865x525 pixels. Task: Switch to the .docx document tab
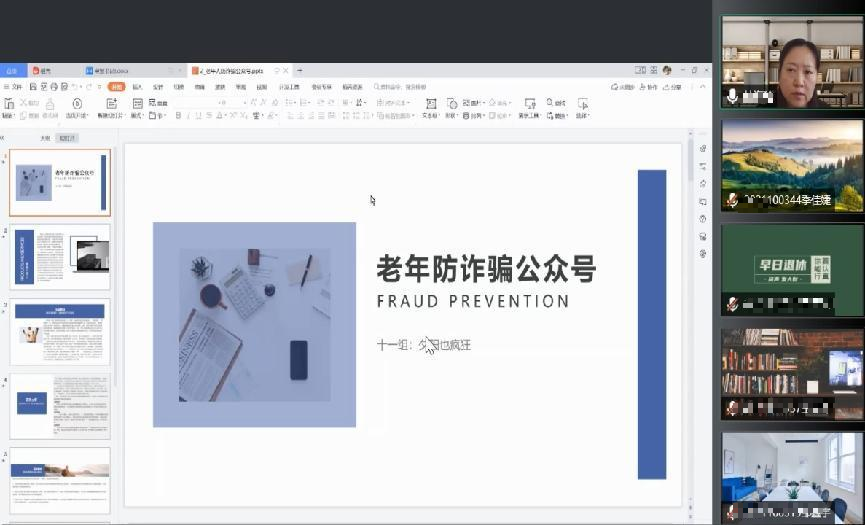tap(131, 71)
